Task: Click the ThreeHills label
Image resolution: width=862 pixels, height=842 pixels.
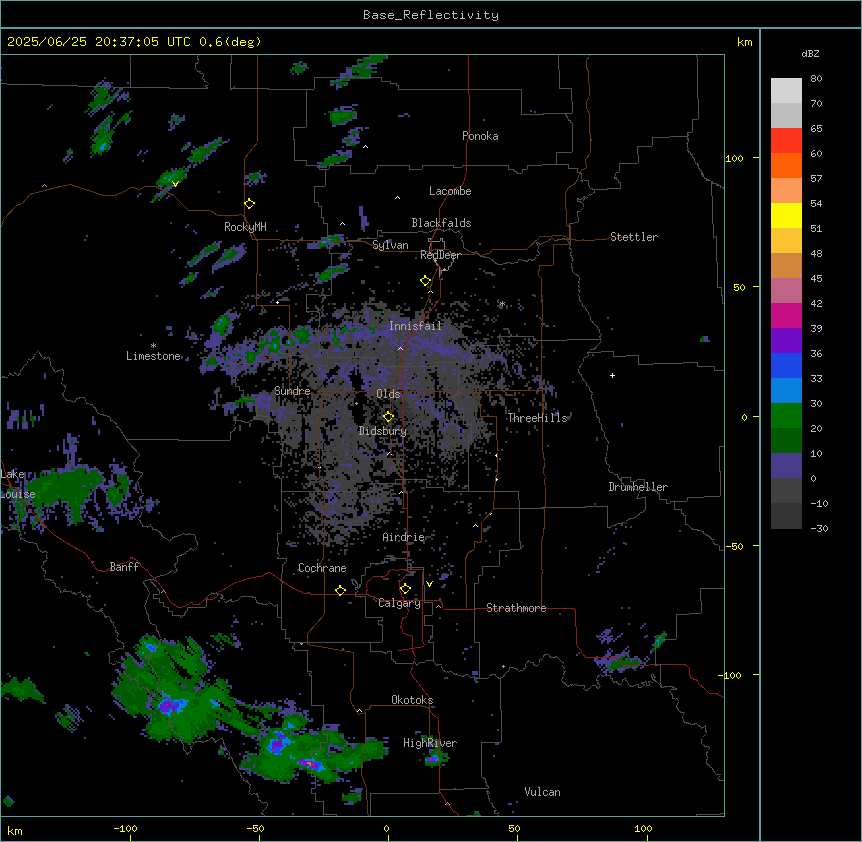Action: tap(537, 418)
